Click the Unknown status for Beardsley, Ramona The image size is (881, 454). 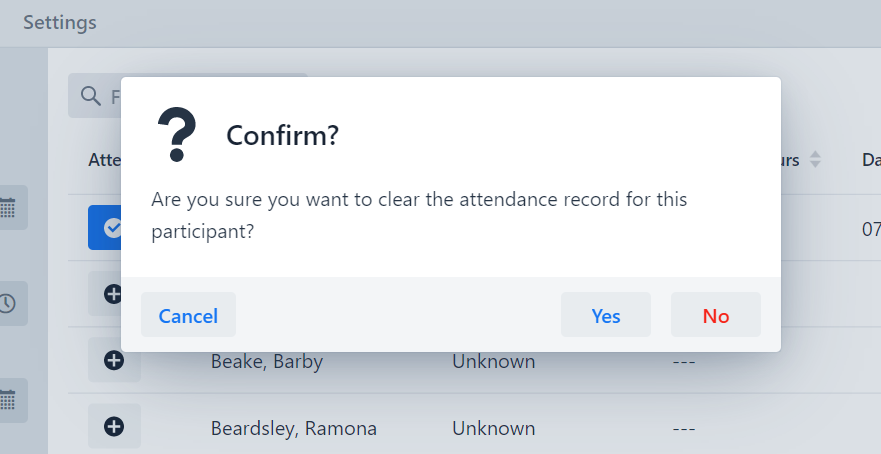493,428
